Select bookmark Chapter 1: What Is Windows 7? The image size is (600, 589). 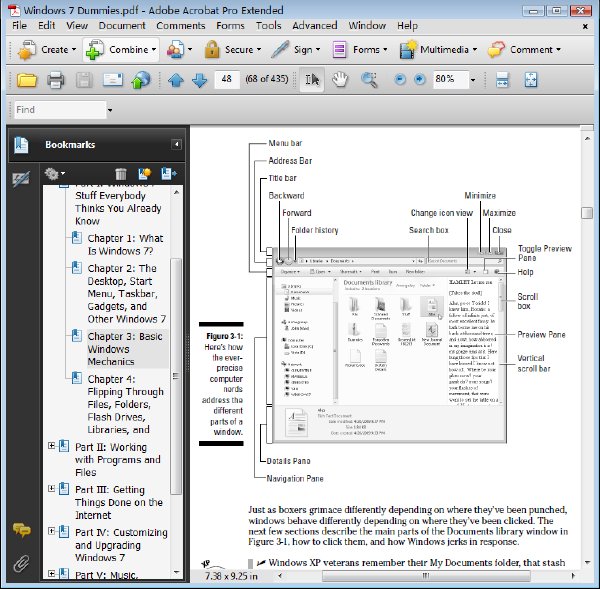coord(125,245)
